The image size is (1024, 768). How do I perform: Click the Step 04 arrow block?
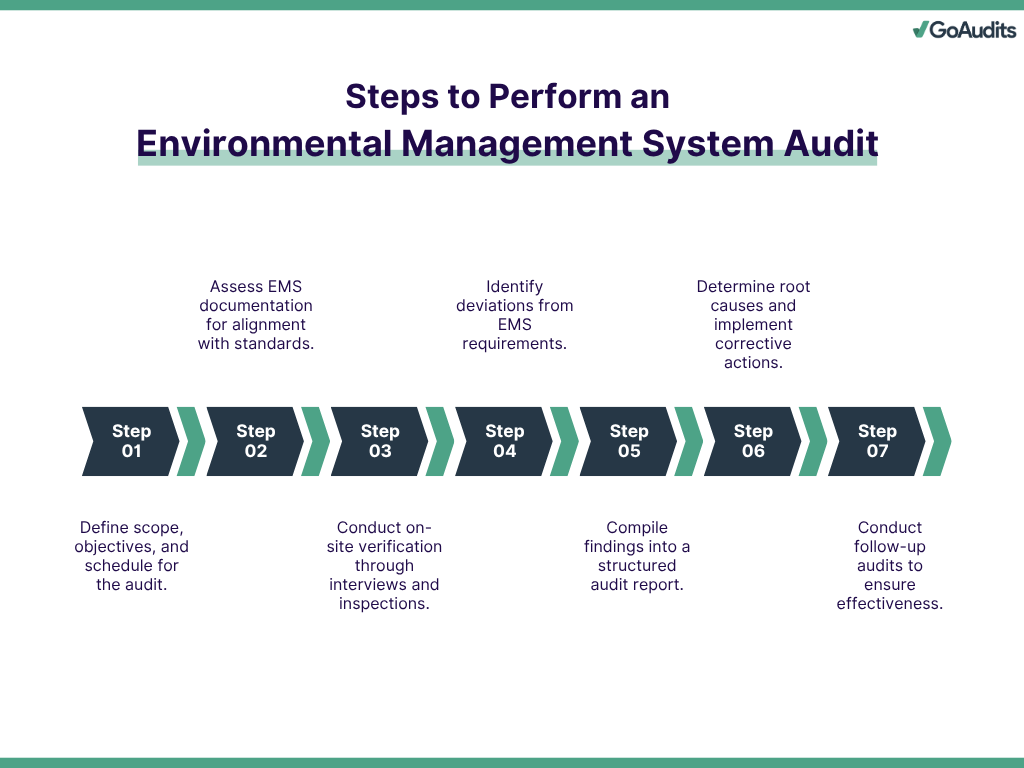point(504,441)
